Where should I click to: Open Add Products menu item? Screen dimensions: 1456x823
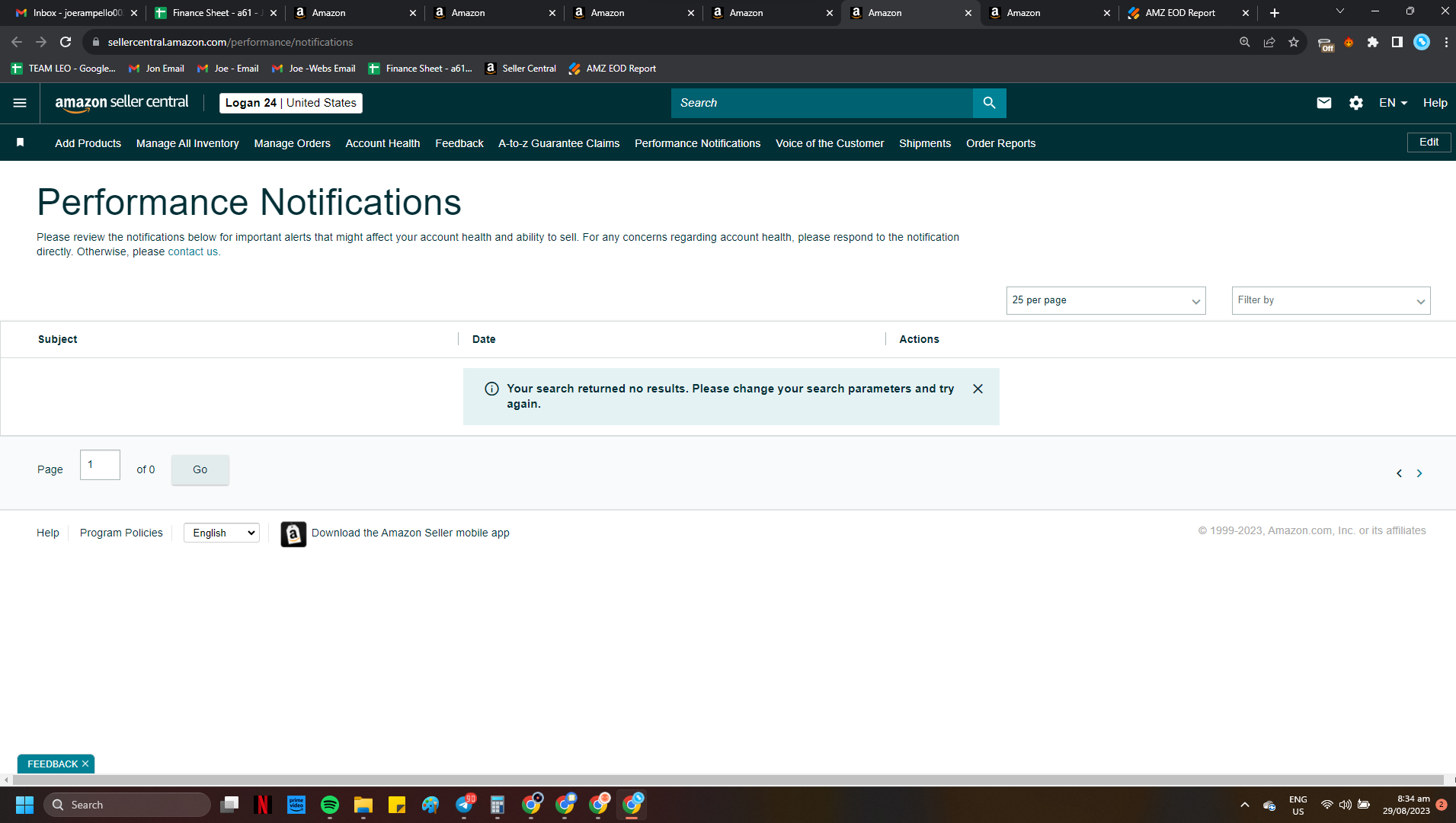coord(88,143)
